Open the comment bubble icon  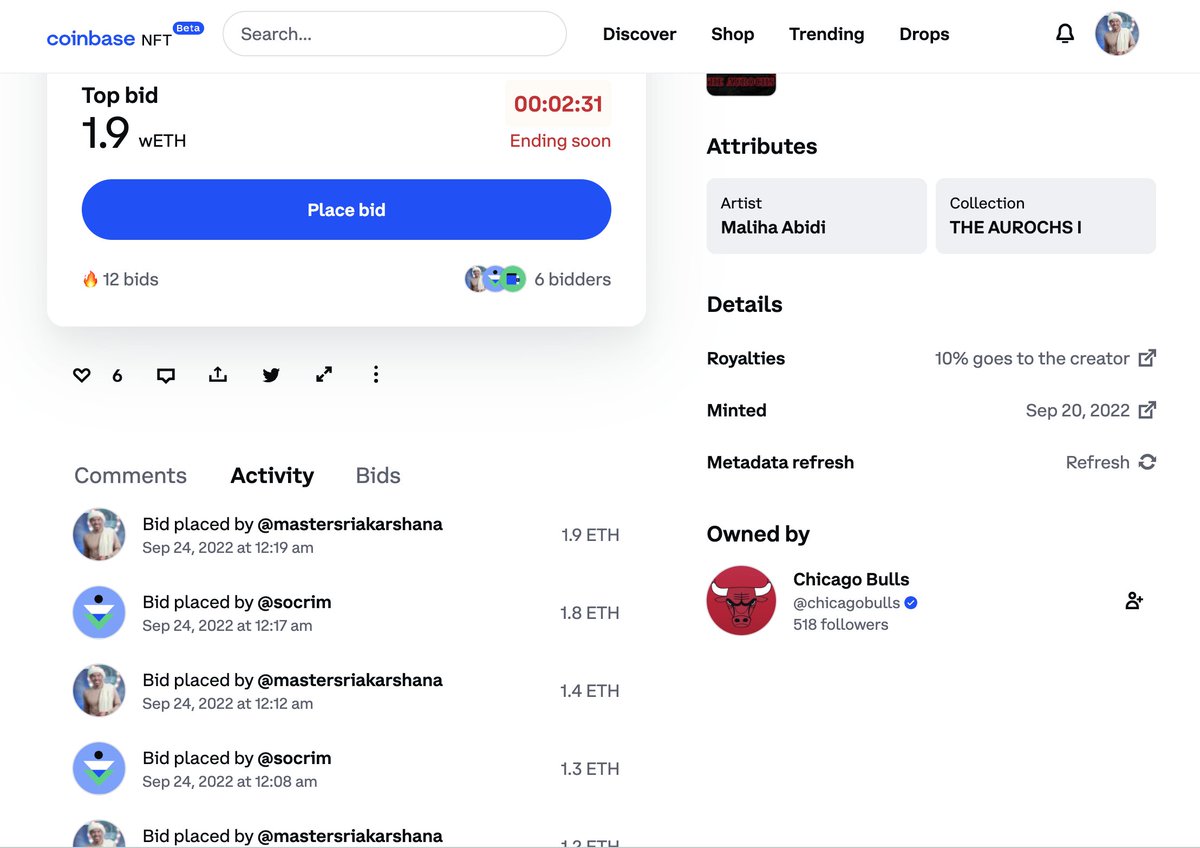pos(166,375)
